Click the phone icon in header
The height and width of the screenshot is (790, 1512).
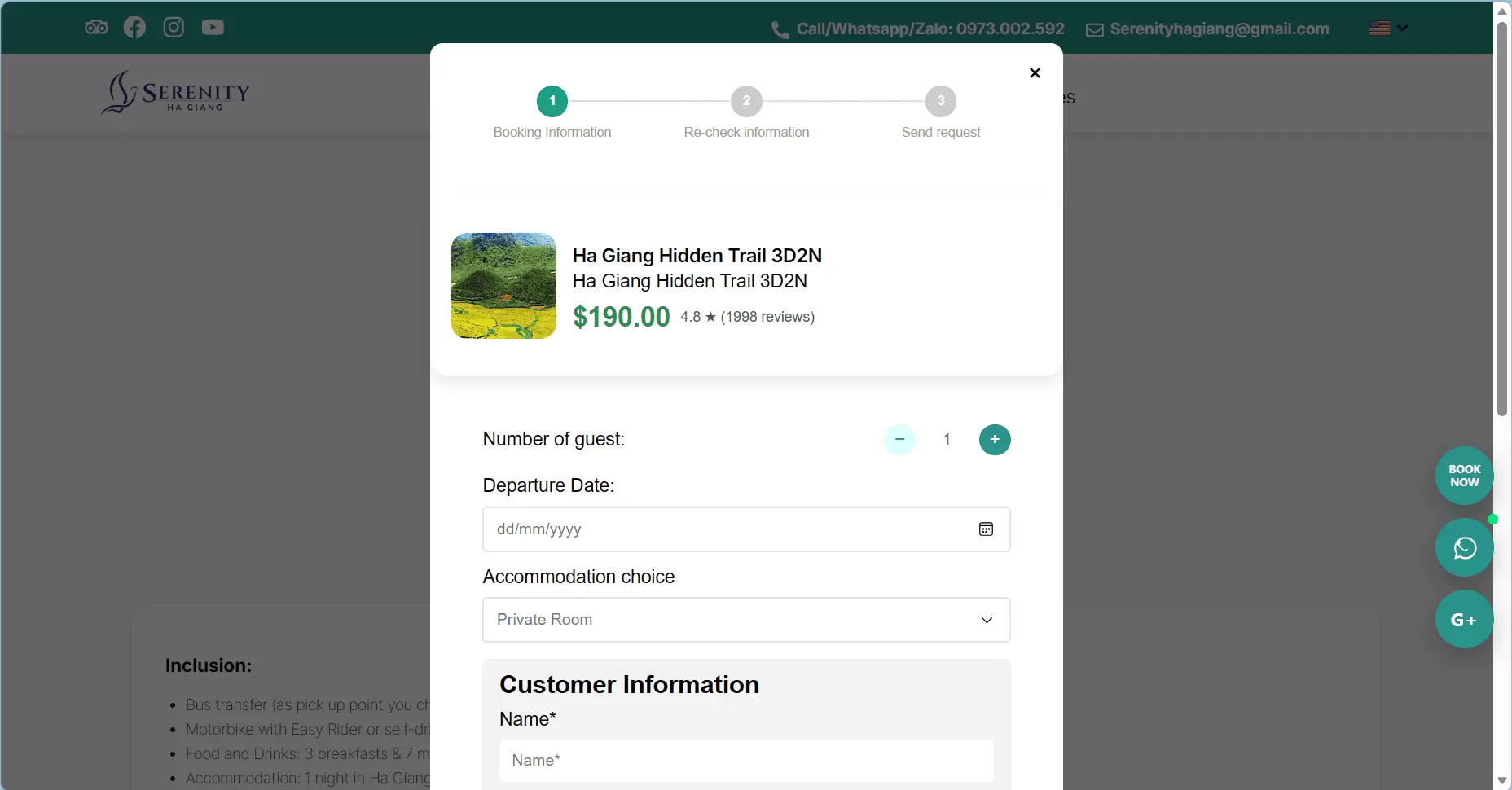780,30
